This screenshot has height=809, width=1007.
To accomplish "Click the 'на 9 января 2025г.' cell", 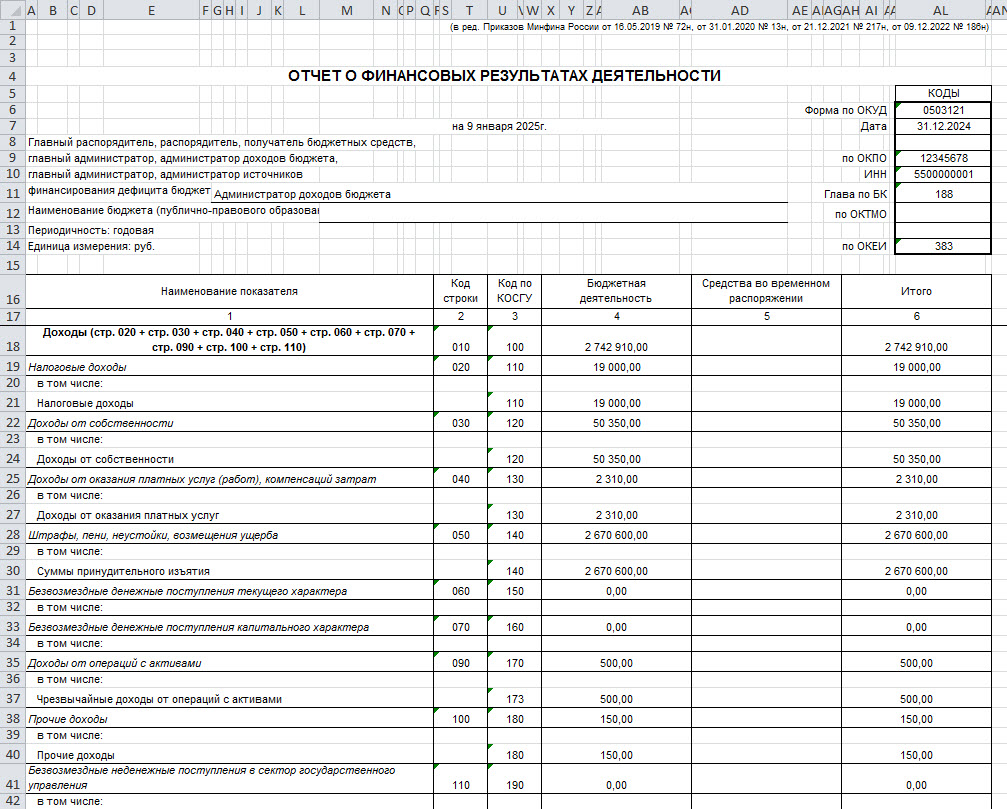I will click(499, 126).
